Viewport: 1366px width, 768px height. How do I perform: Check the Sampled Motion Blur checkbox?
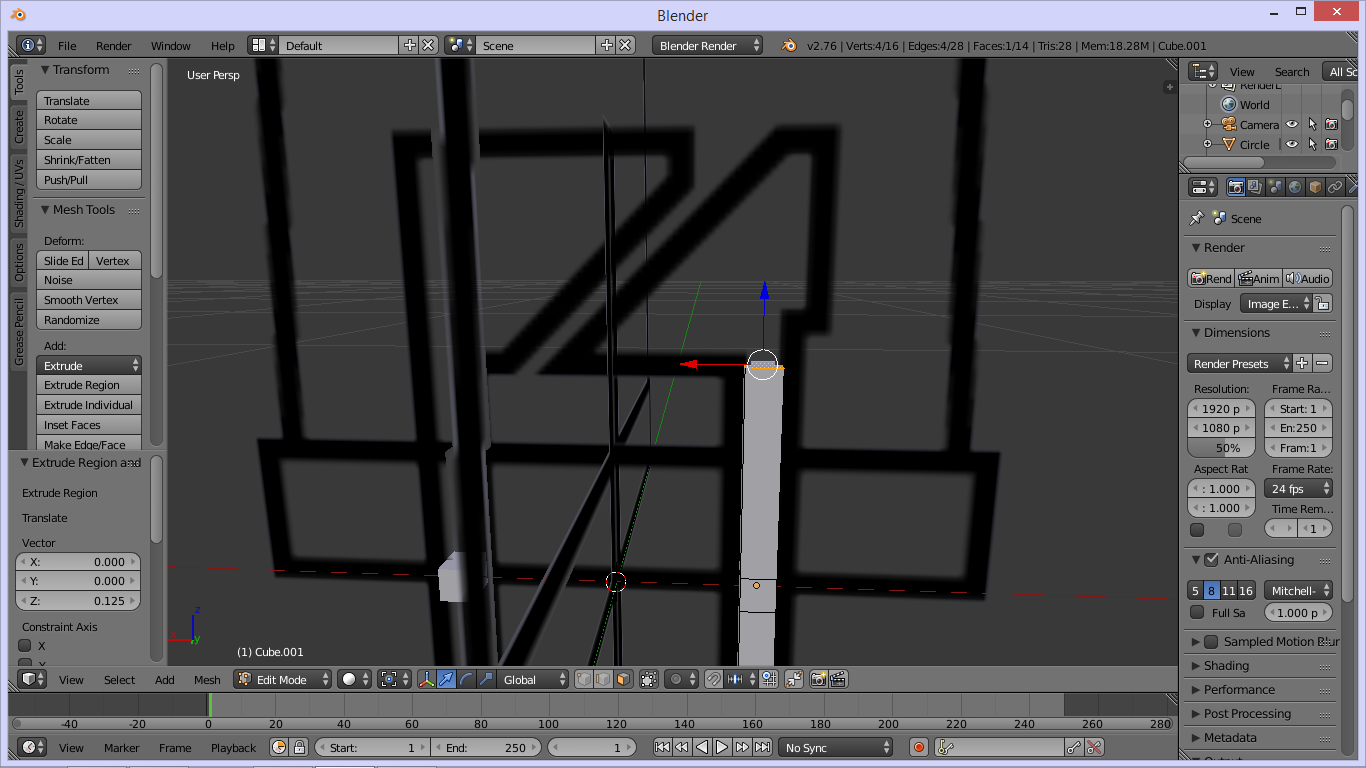pyautogui.click(x=1211, y=641)
